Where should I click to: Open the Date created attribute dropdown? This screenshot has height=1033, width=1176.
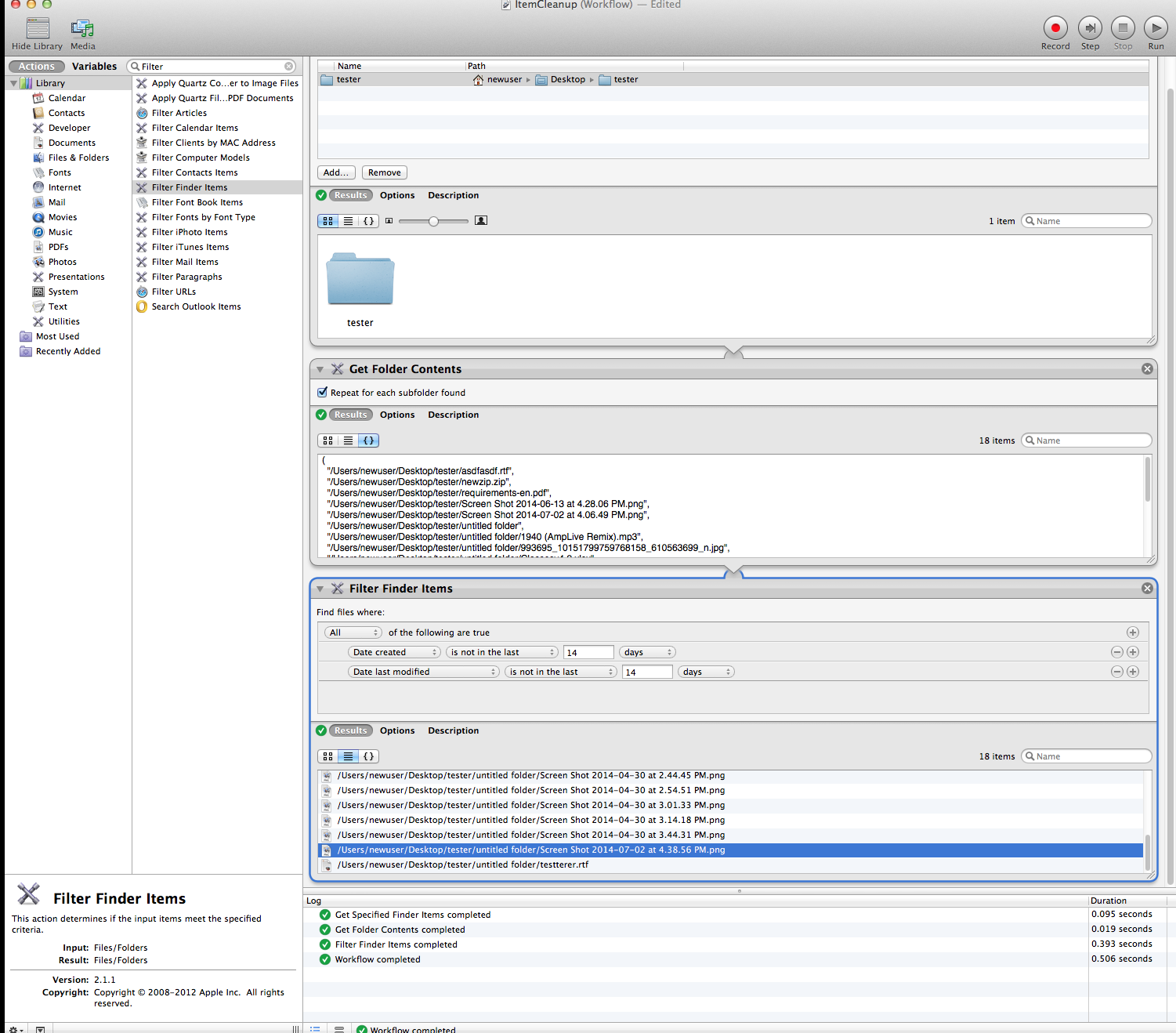395,652
